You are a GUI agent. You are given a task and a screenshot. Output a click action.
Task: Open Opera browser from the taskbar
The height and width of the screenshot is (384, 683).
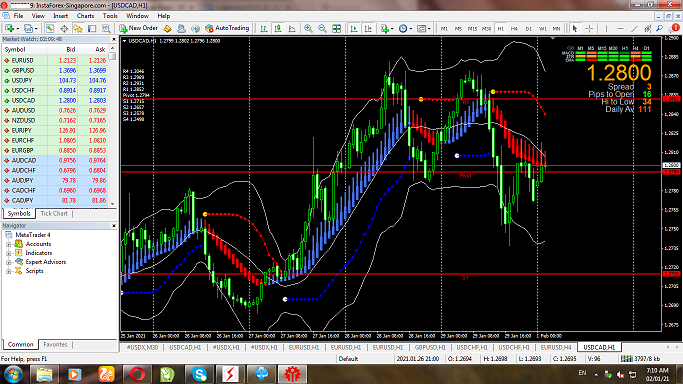pos(137,374)
